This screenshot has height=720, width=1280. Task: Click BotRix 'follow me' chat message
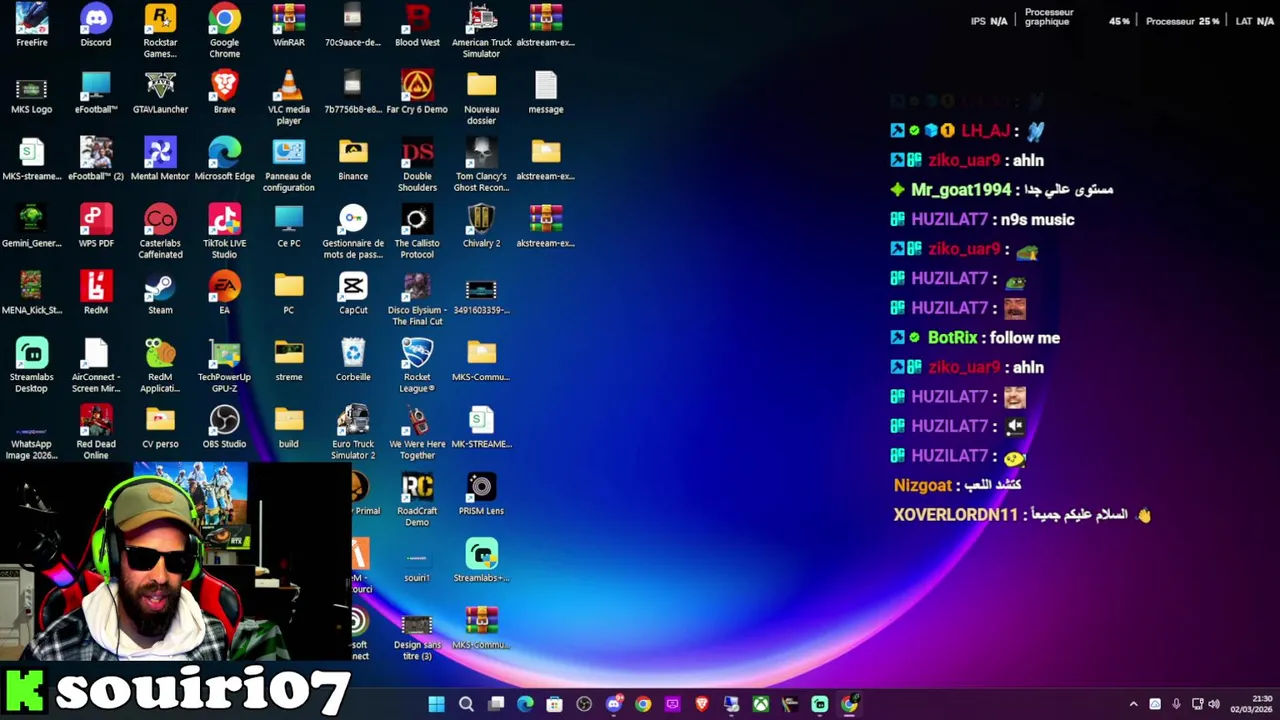click(975, 338)
